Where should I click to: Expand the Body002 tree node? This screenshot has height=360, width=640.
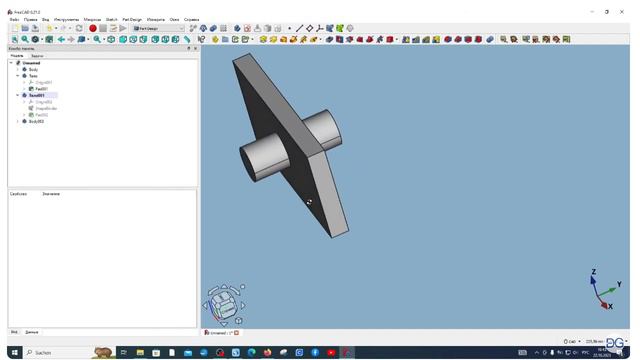point(18,121)
